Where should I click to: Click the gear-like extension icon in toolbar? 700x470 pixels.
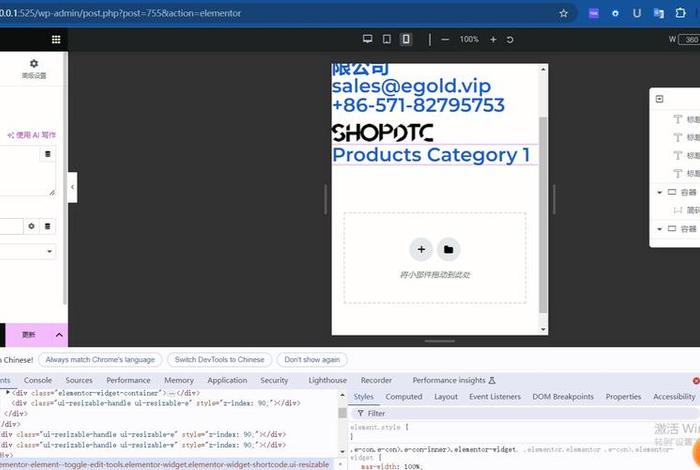pyautogui.click(x=615, y=13)
